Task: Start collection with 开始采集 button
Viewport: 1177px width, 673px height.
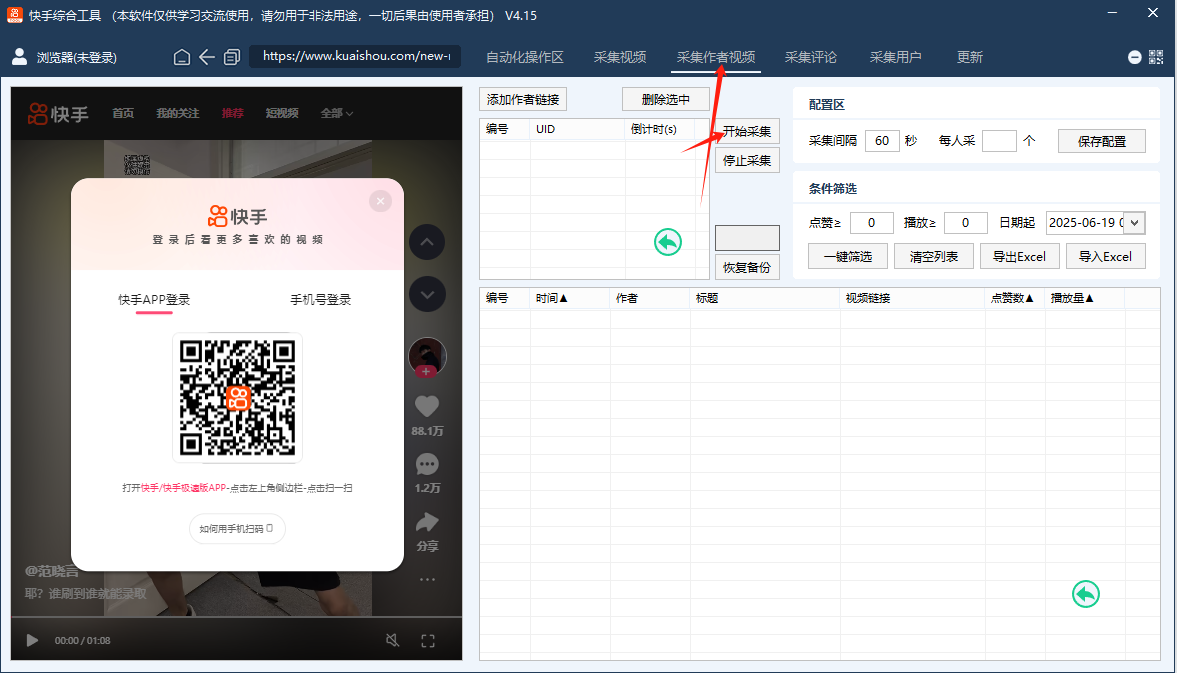Action: (x=747, y=131)
